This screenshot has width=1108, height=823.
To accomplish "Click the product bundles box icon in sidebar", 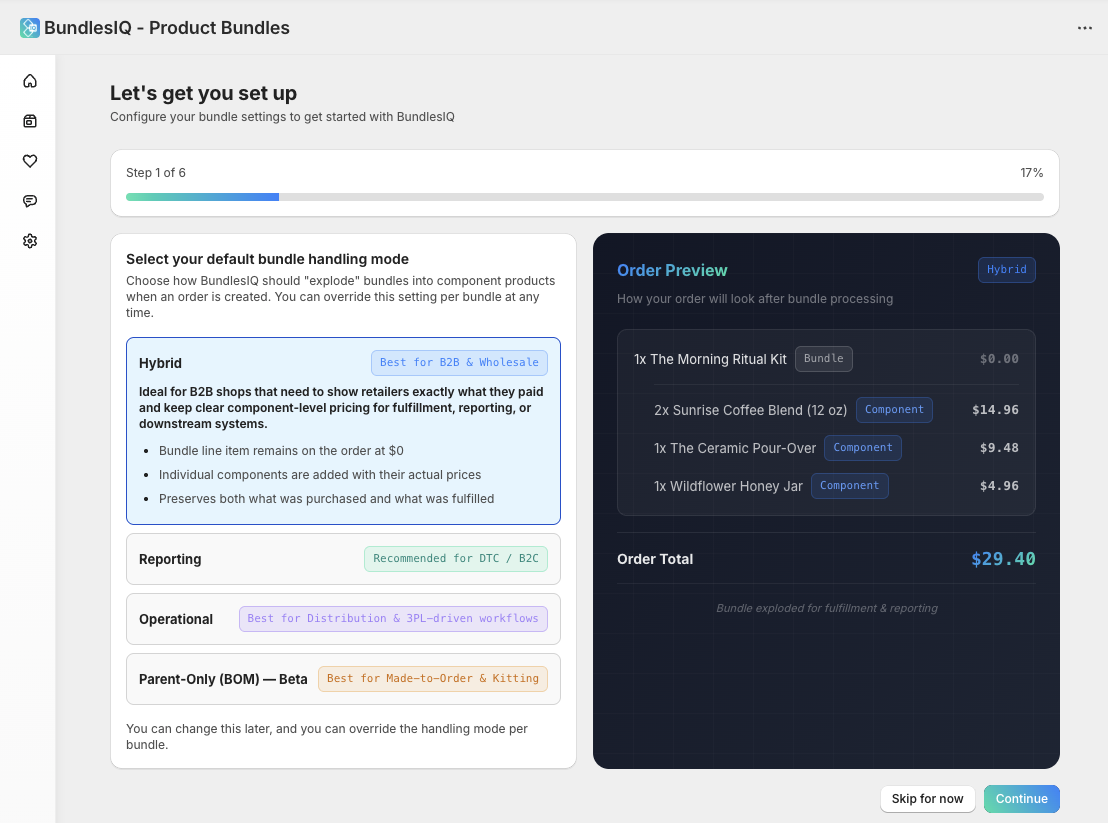I will (x=29, y=120).
